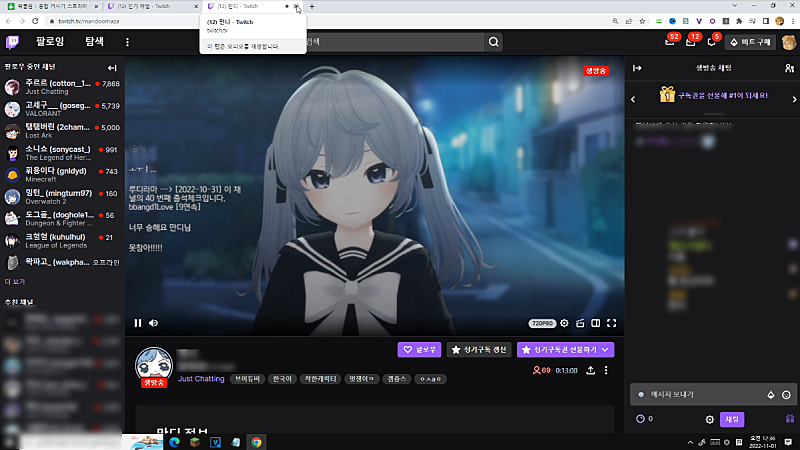
Task: Click the Twitch home logo
Action: coord(15,41)
